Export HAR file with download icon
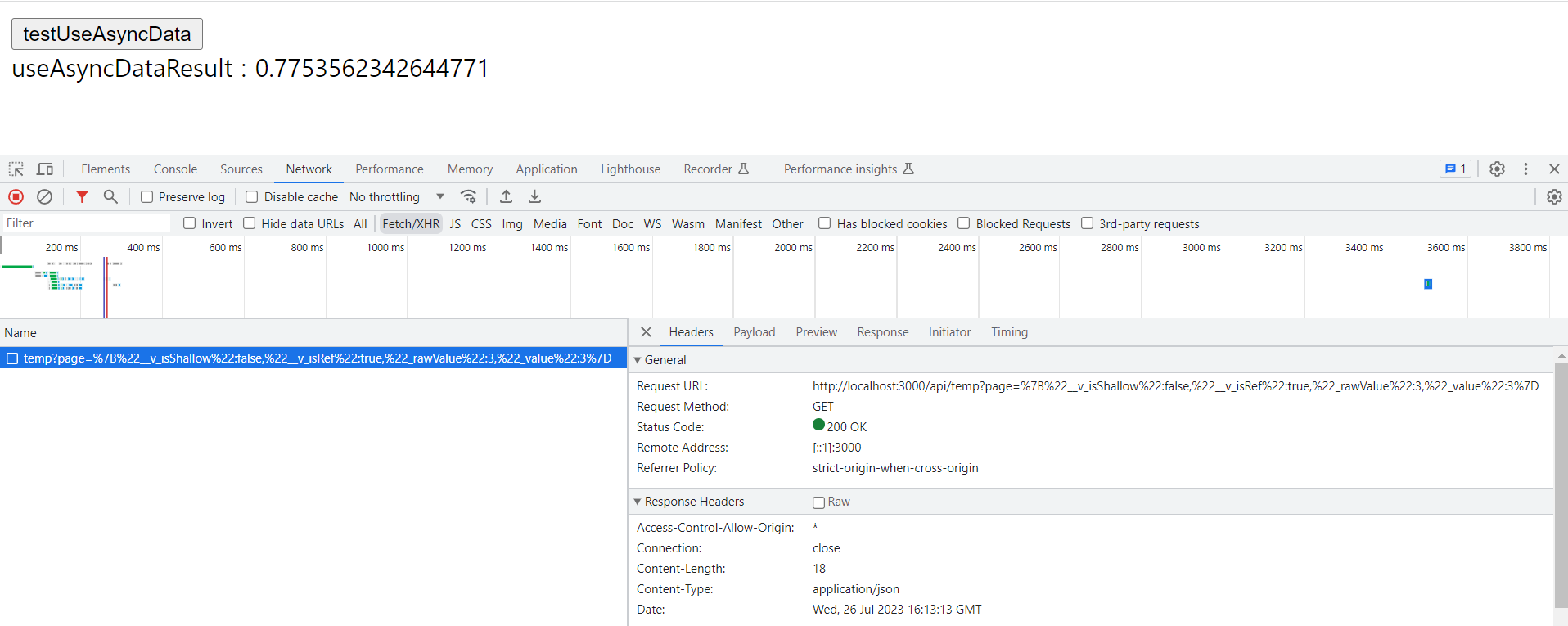Image resolution: width=1568 pixels, height=626 pixels. pyautogui.click(x=534, y=197)
